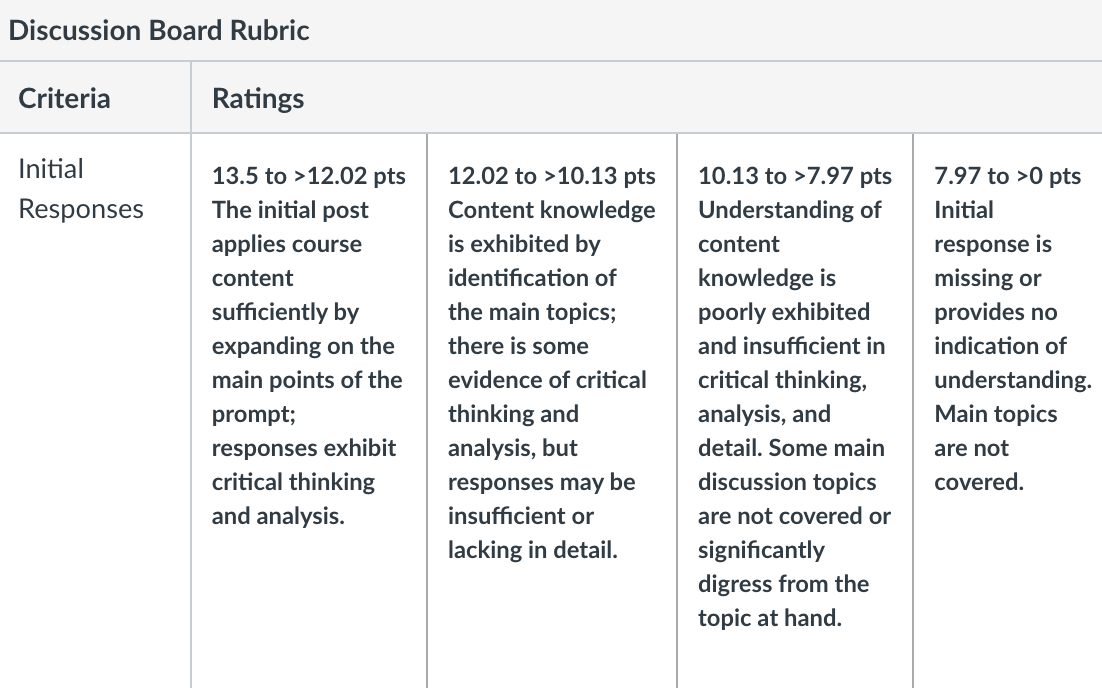Click 'digress from the topic at hand' text

click(784, 601)
